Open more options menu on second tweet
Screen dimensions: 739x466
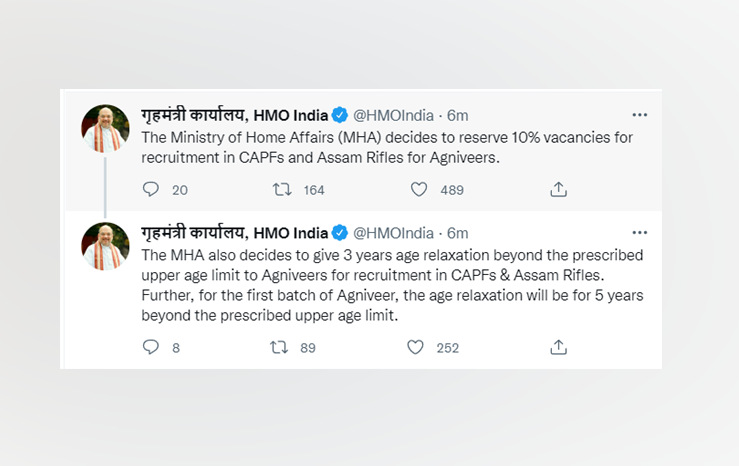click(x=639, y=233)
